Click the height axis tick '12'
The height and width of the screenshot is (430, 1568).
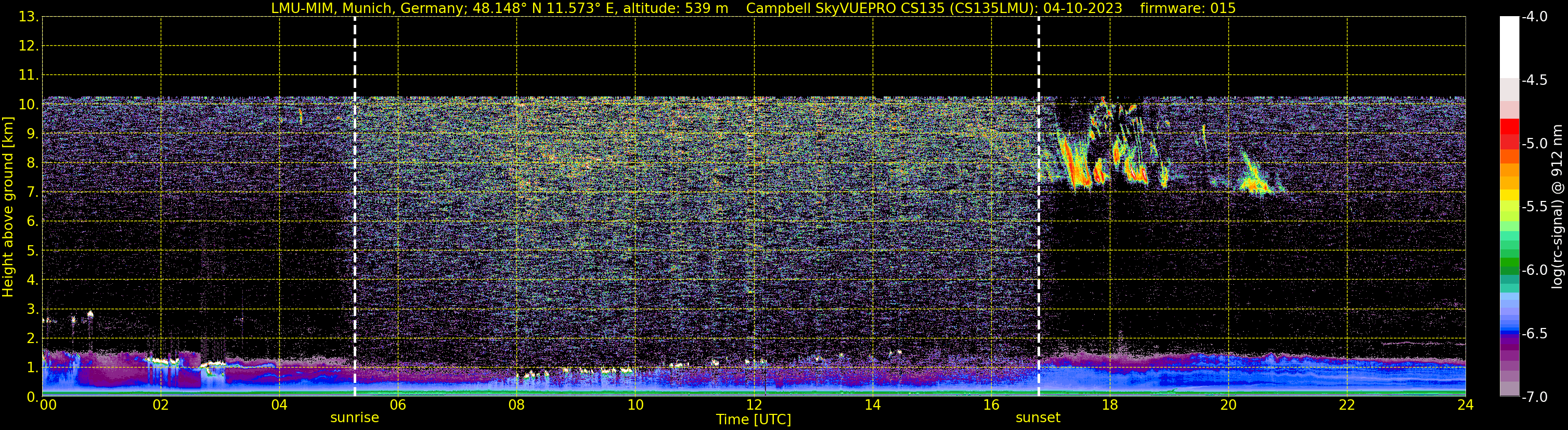click(28, 46)
